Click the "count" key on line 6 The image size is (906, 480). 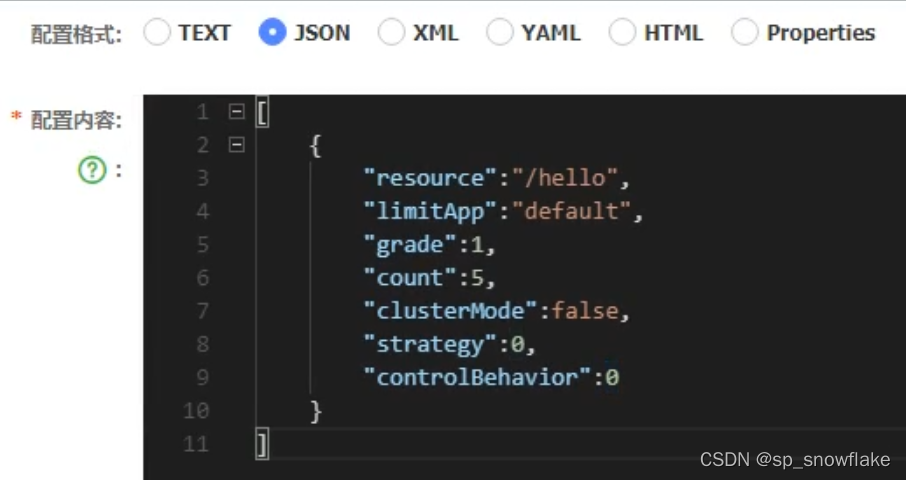[x=410, y=278]
